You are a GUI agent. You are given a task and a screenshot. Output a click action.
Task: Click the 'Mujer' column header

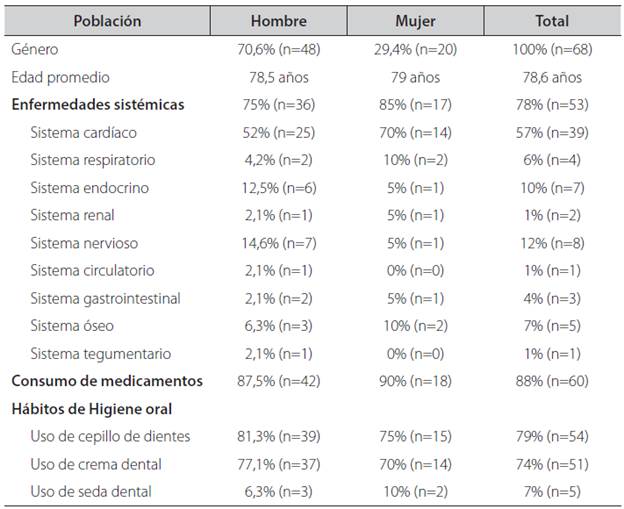coord(415,20)
